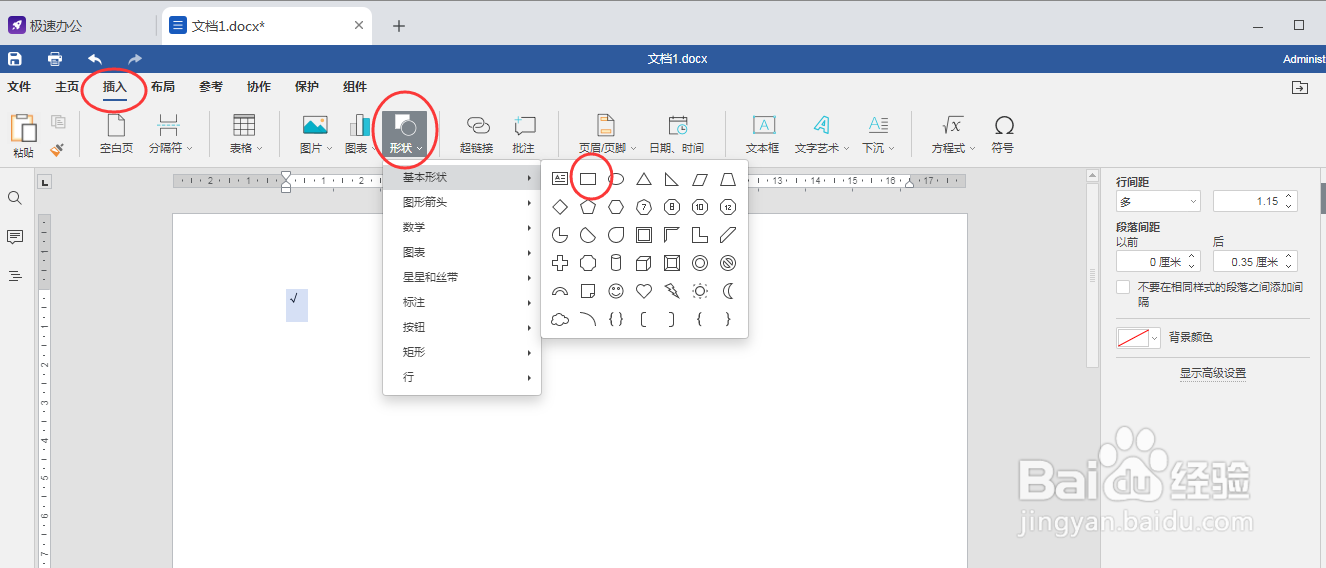Open the headings navigation sidebar icon
The height and width of the screenshot is (568, 1326).
tap(15, 276)
